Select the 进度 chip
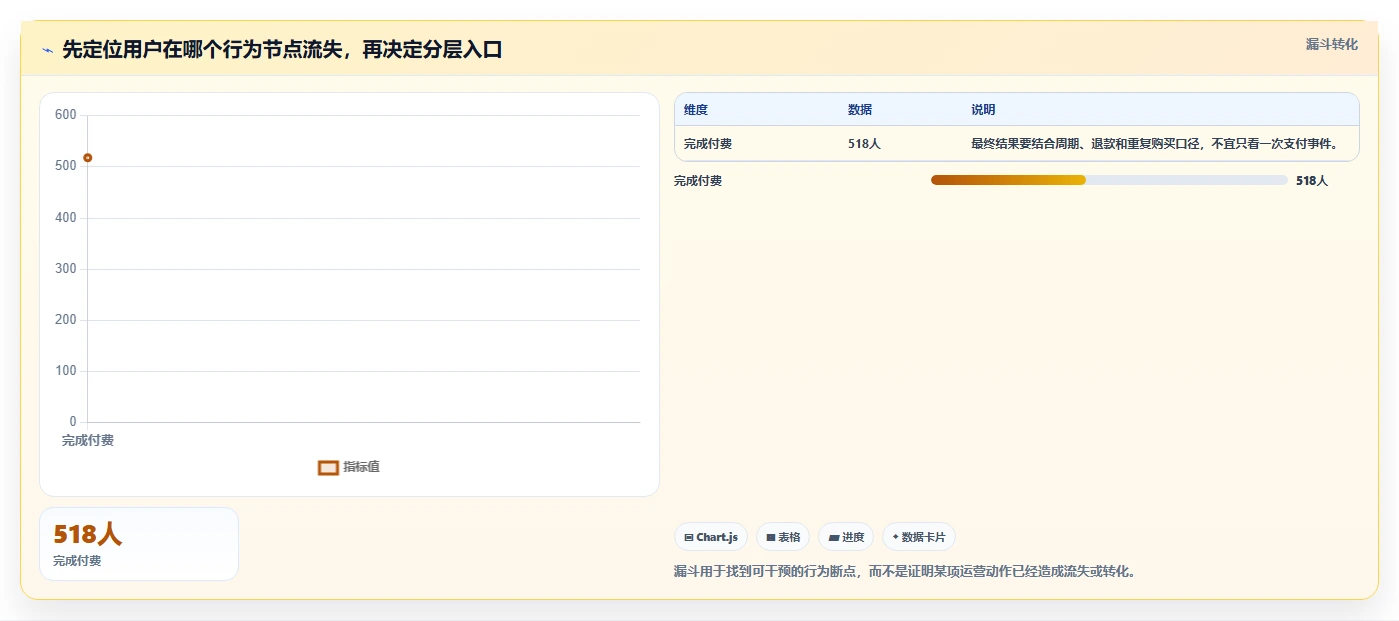1399x621 pixels. coord(846,537)
